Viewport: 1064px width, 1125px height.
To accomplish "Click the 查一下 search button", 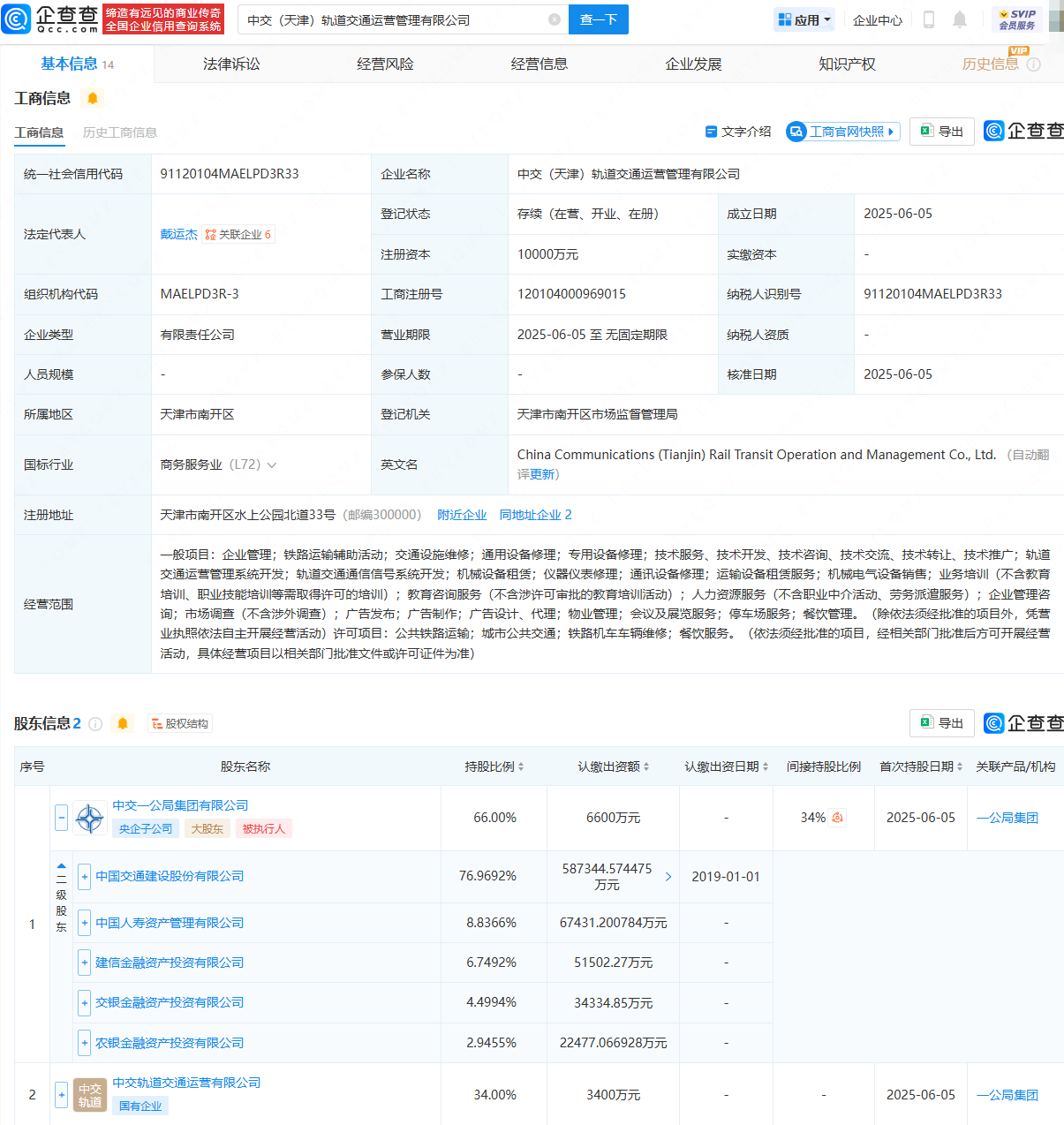I will click(599, 19).
